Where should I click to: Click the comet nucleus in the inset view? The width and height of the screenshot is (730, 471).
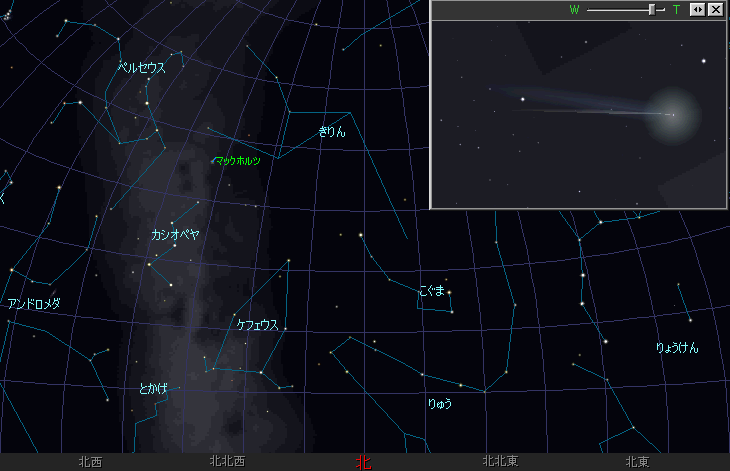click(x=672, y=114)
